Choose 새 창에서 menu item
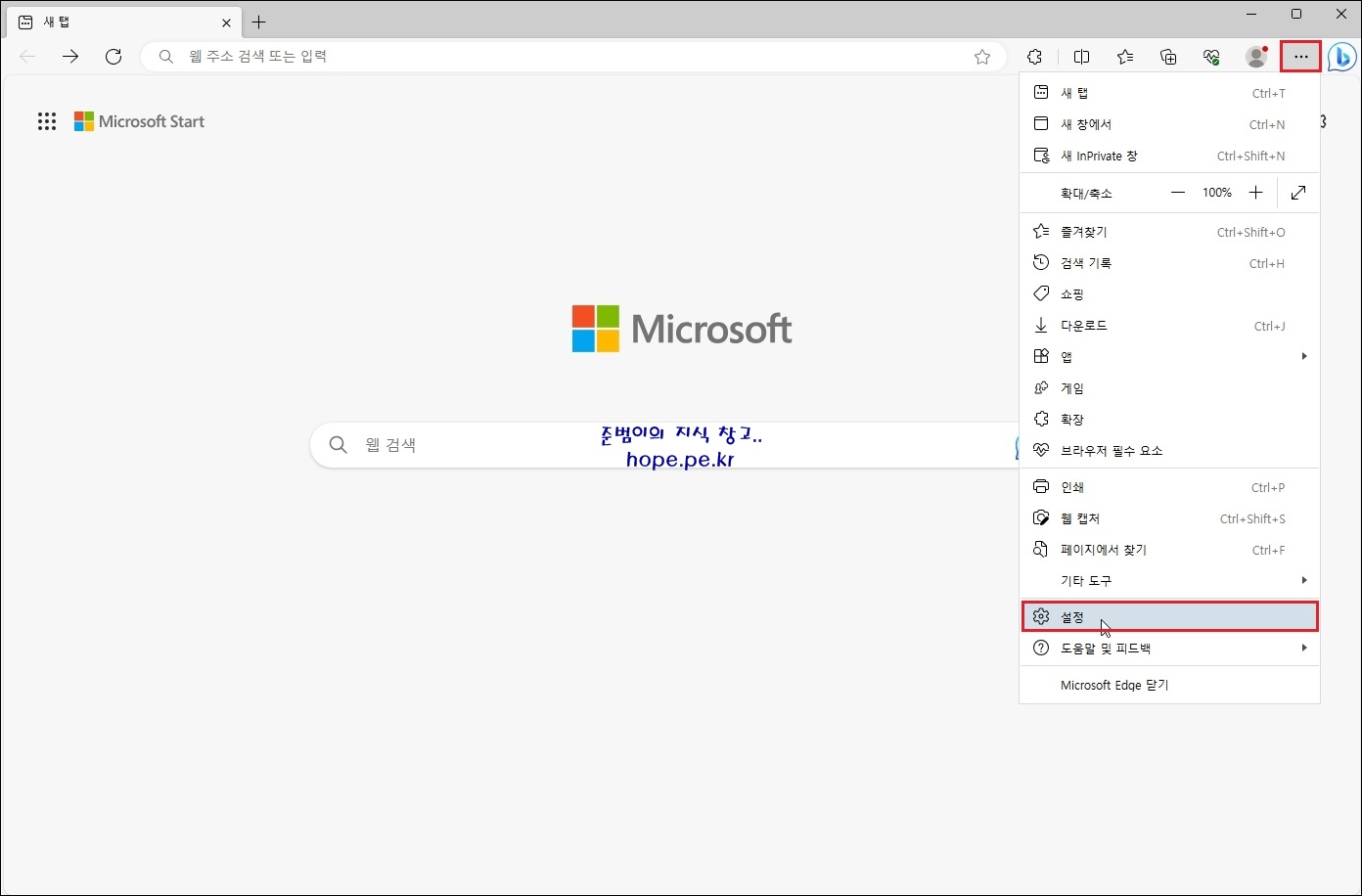1362x896 pixels. click(1169, 124)
